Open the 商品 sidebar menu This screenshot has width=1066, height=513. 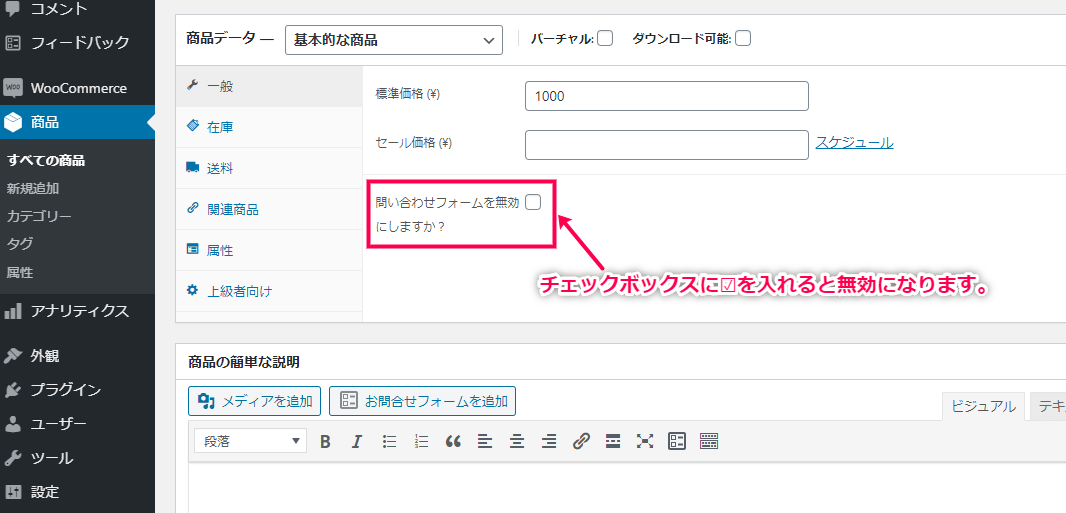point(78,122)
